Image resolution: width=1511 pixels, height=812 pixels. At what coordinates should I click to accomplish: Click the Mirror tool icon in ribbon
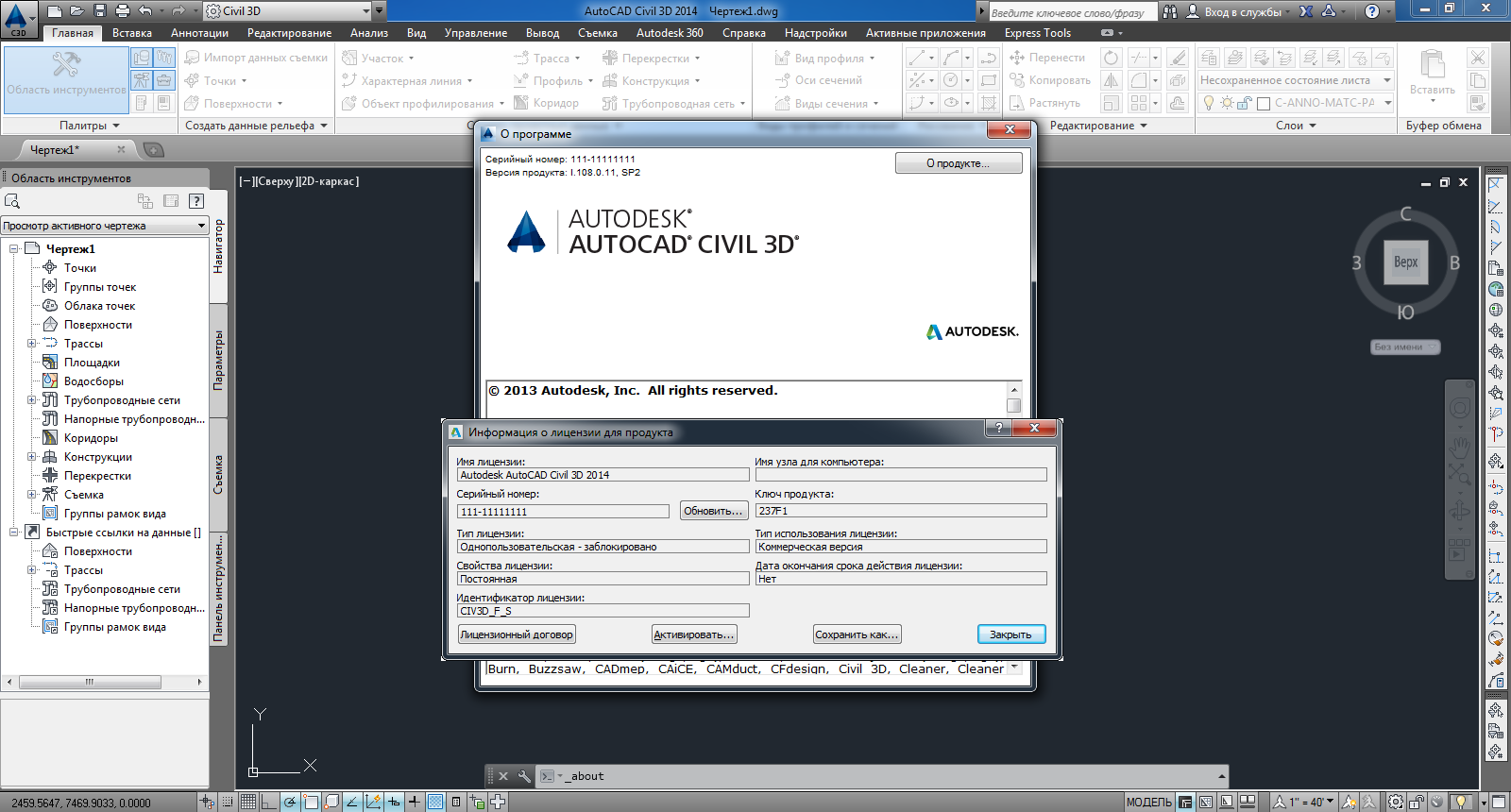(1112, 80)
